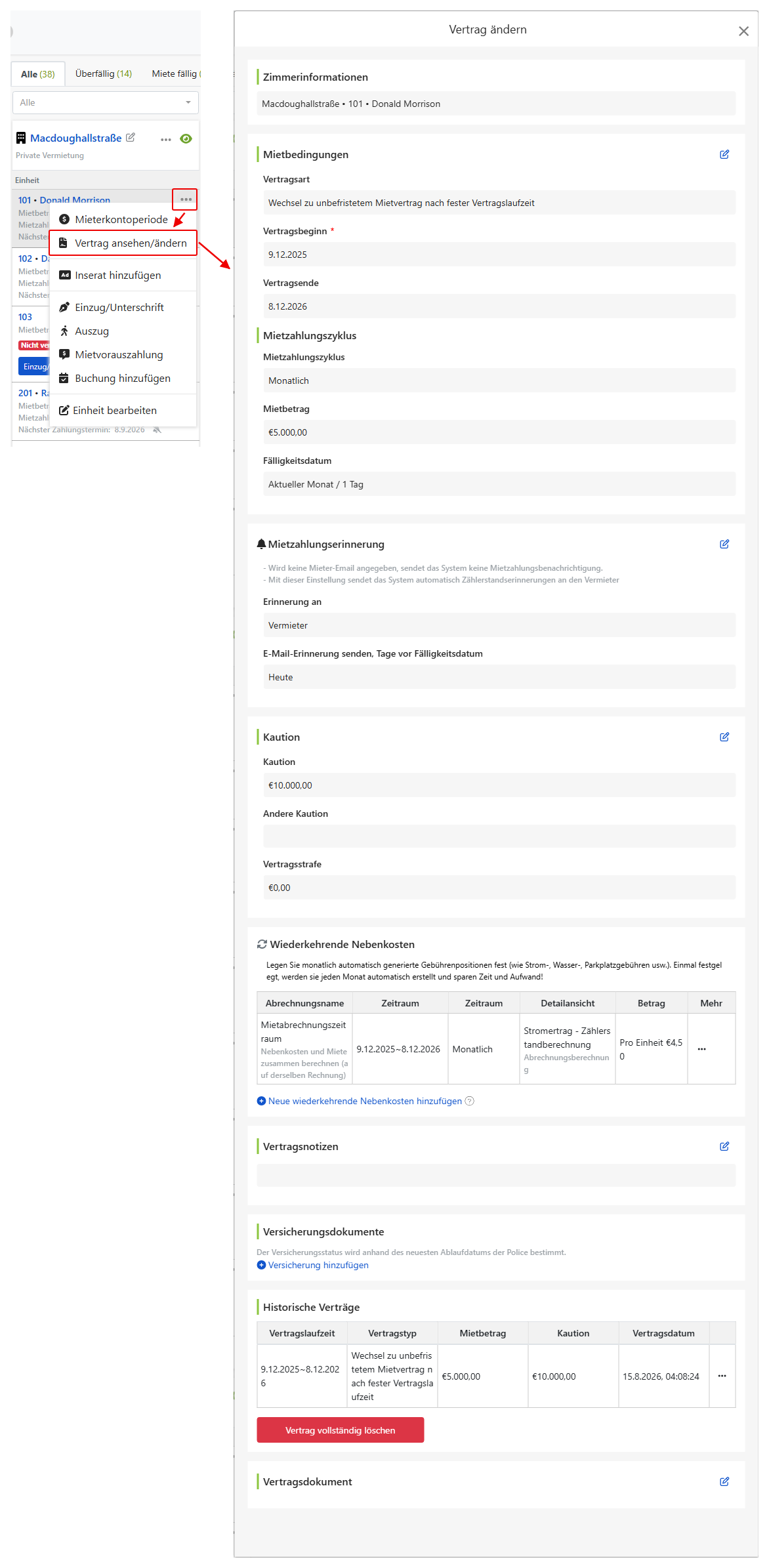The image size is (769, 1568).
Task: Click the help icon next to Neue wiederkehrende Nebenkosten
Action: point(469,1101)
